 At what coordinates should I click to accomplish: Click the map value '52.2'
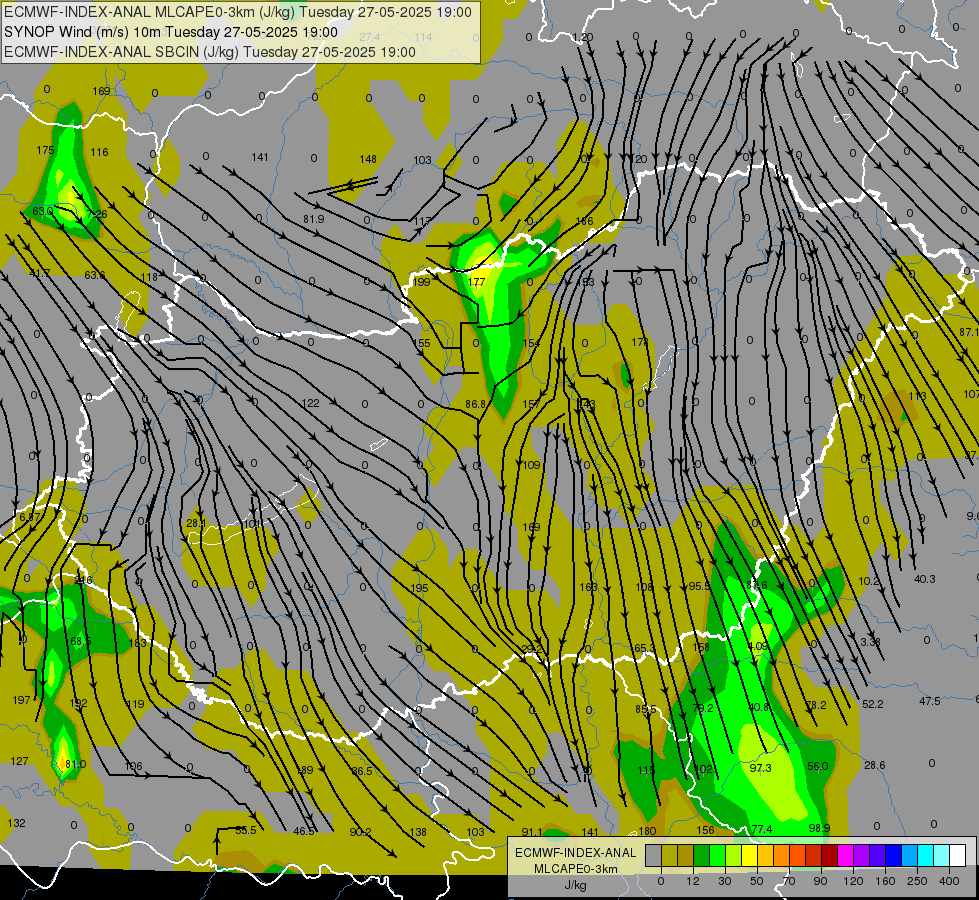[x=872, y=704]
